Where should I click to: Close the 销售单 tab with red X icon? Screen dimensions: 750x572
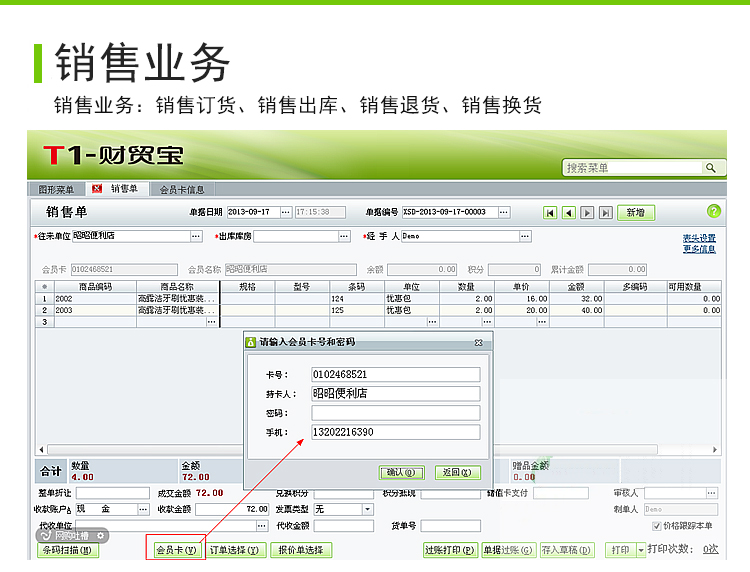(x=97, y=189)
